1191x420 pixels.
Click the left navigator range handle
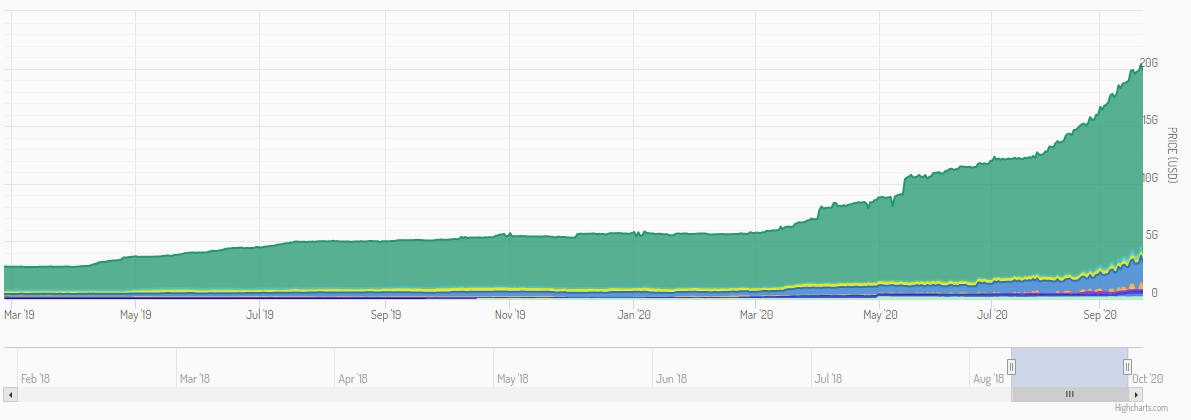[1011, 367]
